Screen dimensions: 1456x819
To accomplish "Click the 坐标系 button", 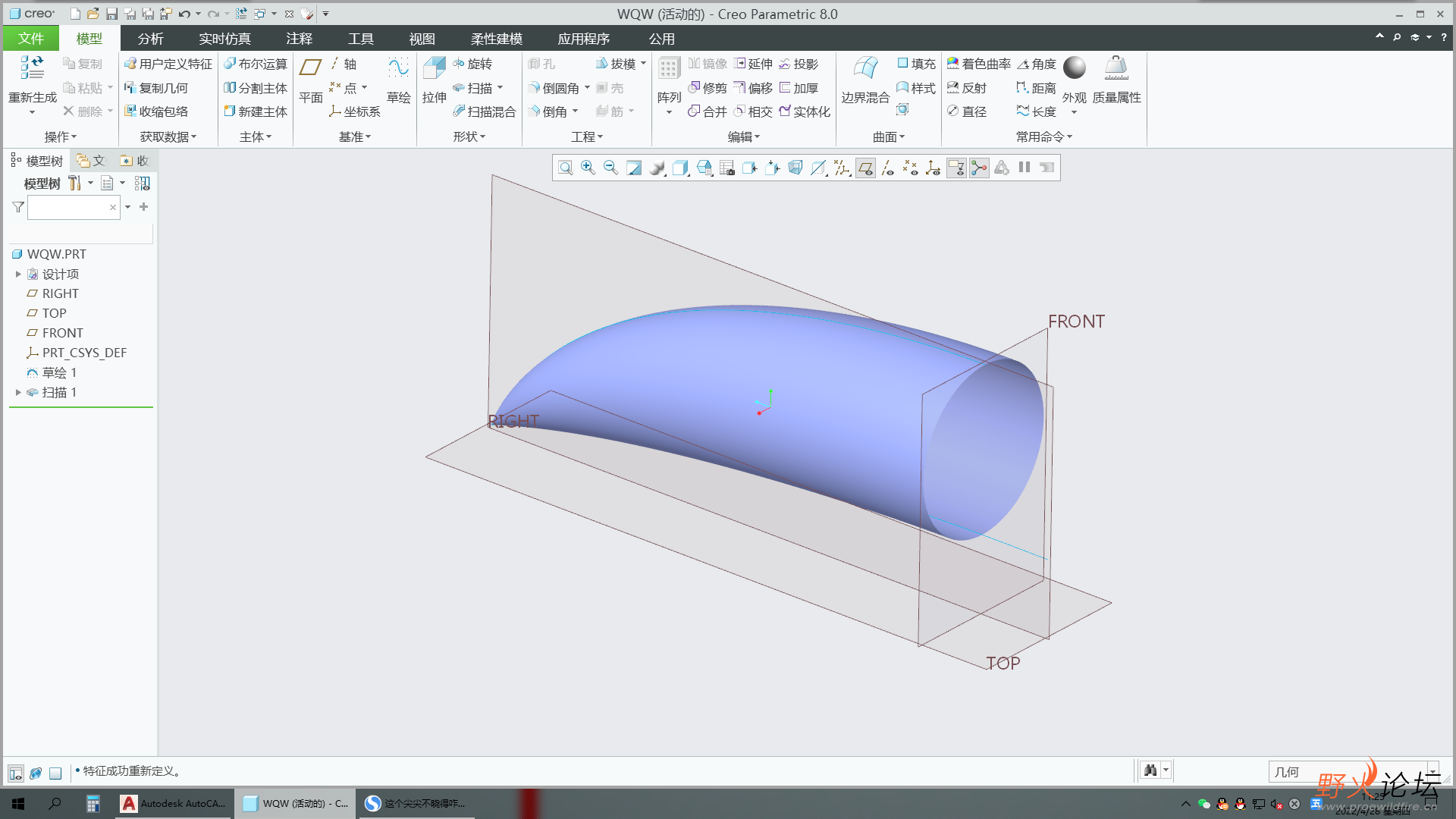I will pos(355,111).
